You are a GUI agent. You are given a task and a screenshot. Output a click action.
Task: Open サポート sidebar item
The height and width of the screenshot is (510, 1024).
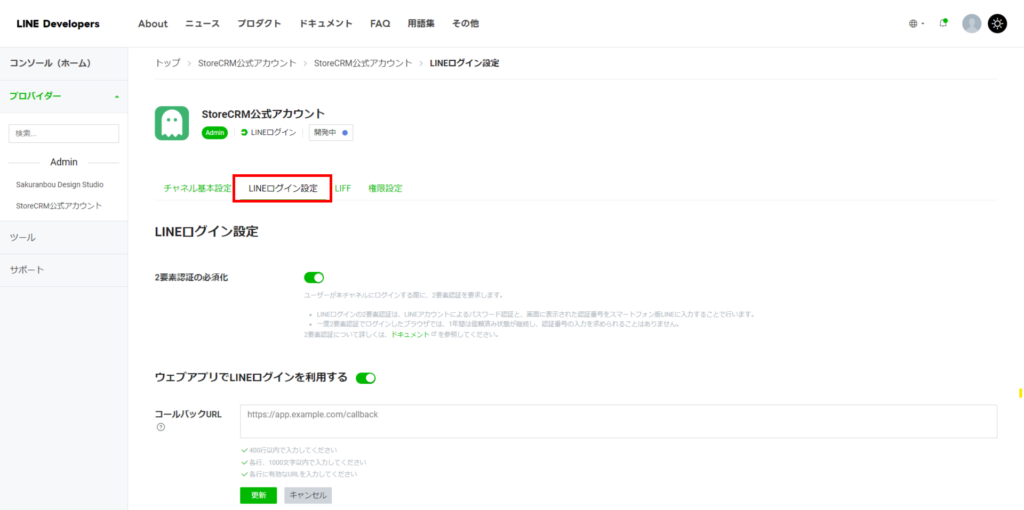64,270
